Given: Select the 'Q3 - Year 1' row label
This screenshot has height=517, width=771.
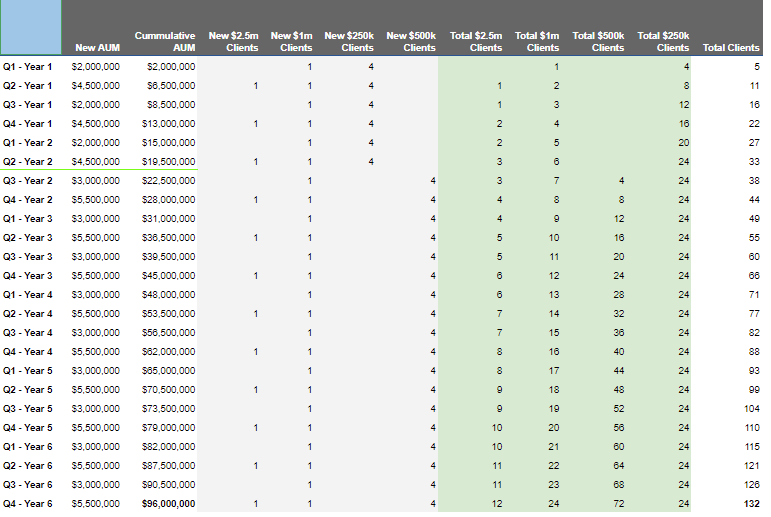Looking at the screenshot, I should 28,105.
